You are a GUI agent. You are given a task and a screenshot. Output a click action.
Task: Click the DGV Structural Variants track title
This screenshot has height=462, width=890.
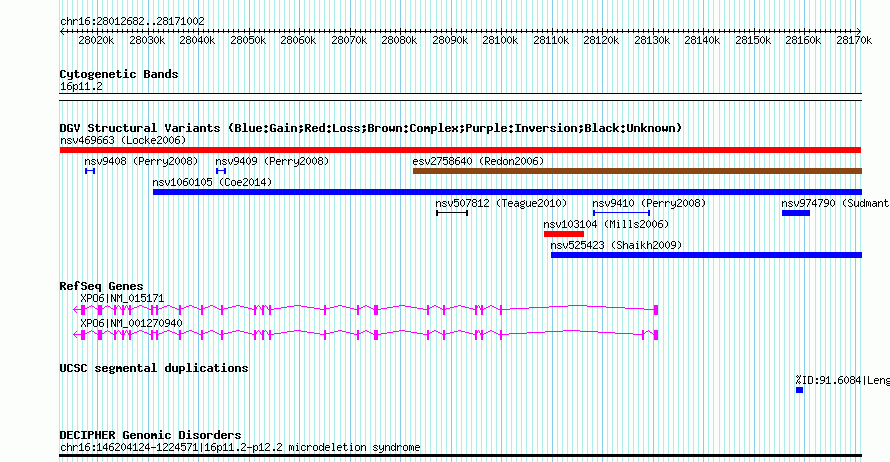click(371, 128)
